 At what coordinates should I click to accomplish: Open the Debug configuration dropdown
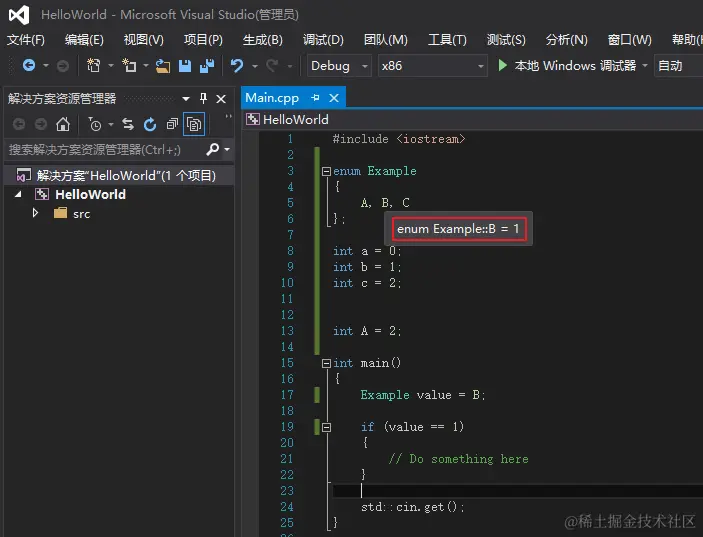coord(338,66)
